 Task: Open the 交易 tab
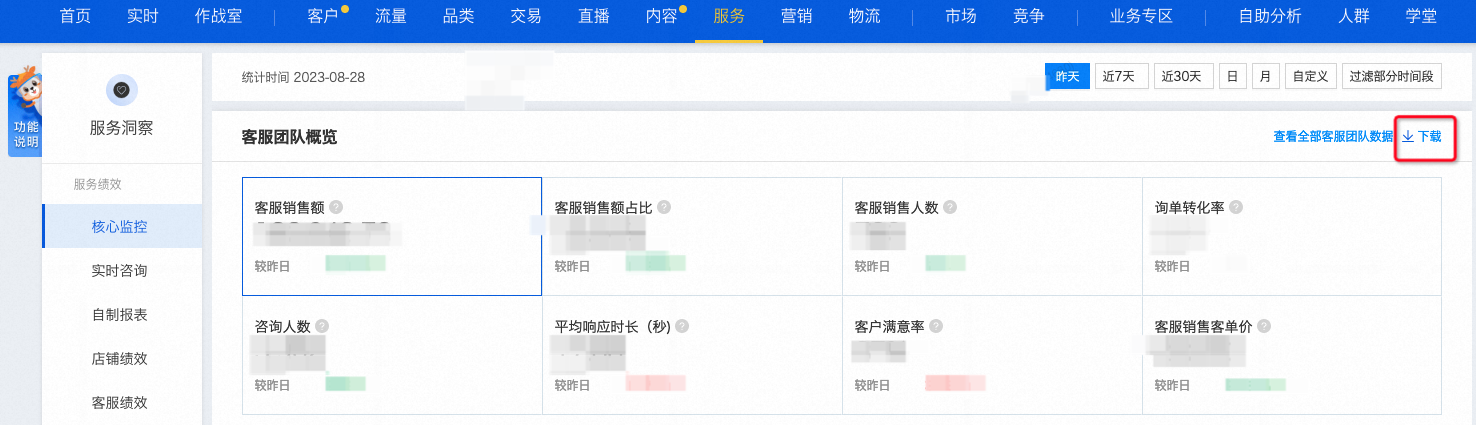[x=526, y=17]
